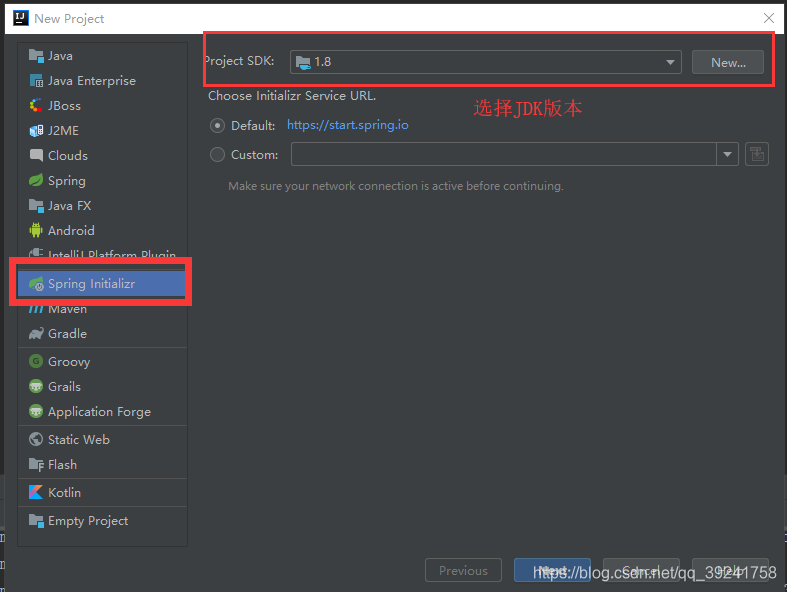Select Java in project type list
Screen dimensions: 787x592
[x=102, y=56]
